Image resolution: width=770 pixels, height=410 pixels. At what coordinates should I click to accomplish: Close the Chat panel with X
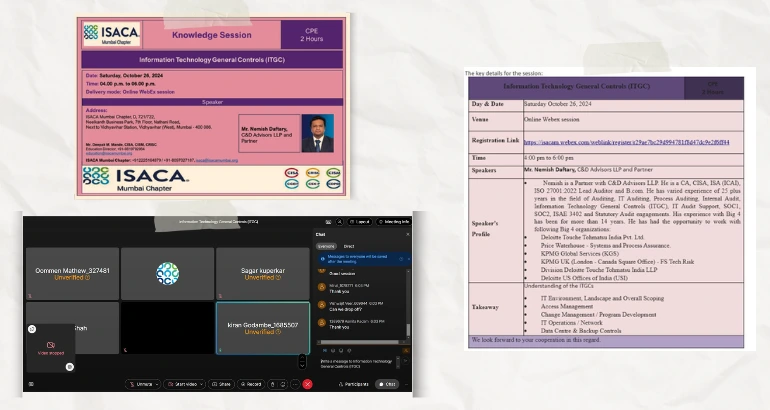[x=406, y=233]
